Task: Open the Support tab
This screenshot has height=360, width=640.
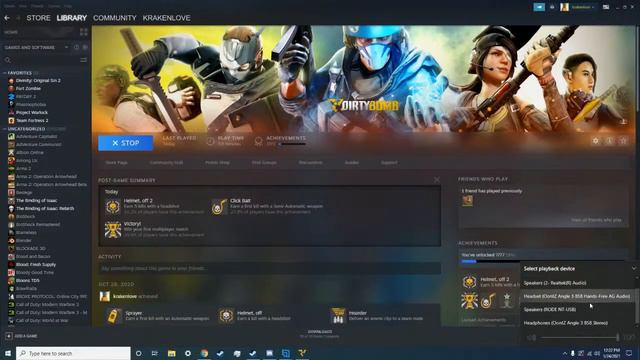Action: 389,162
